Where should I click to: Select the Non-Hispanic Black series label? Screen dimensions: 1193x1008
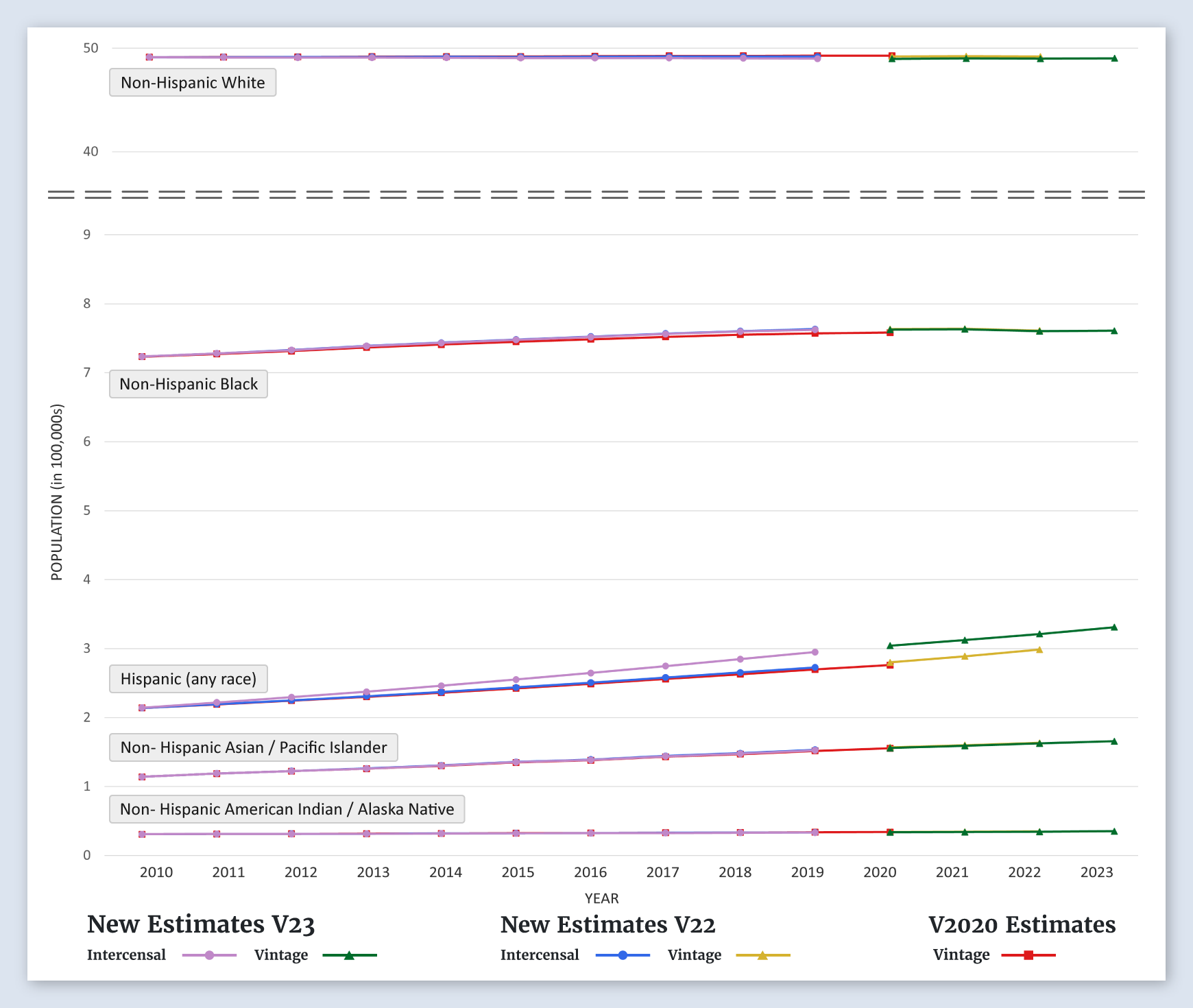tap(189, 384)
